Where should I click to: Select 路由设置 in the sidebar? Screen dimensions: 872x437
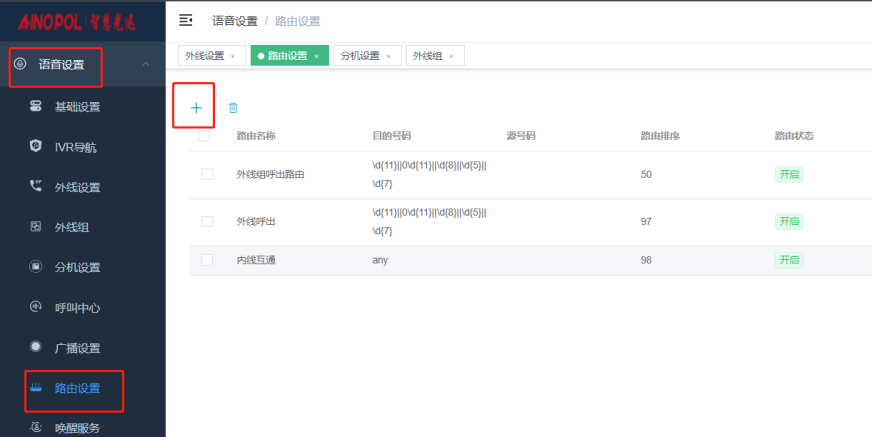click(77, 388)
